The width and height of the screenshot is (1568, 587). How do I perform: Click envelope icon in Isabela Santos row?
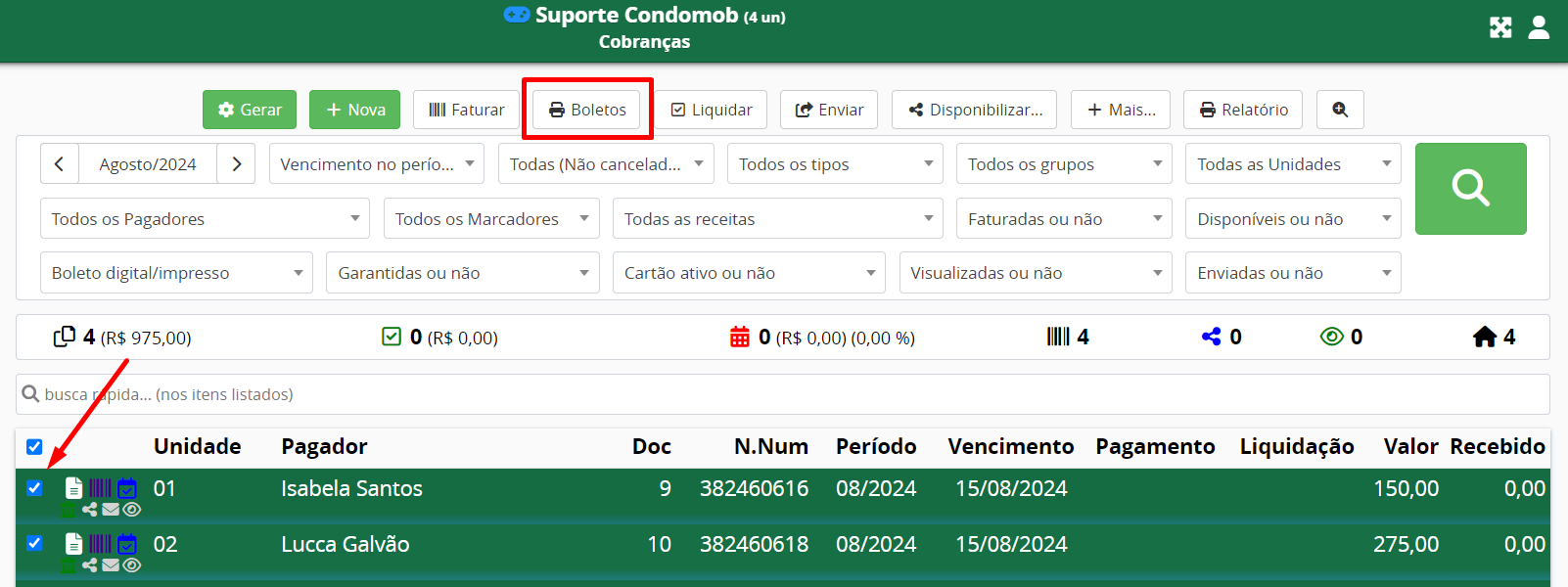(111, 510)
